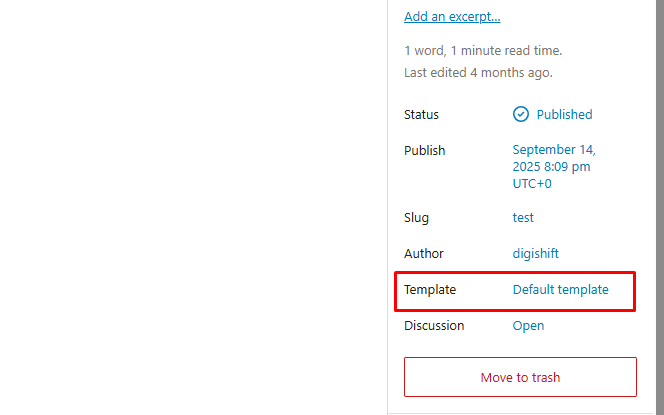
Task: Click the Last edited 4 months ago text
Action: (478, 72)
